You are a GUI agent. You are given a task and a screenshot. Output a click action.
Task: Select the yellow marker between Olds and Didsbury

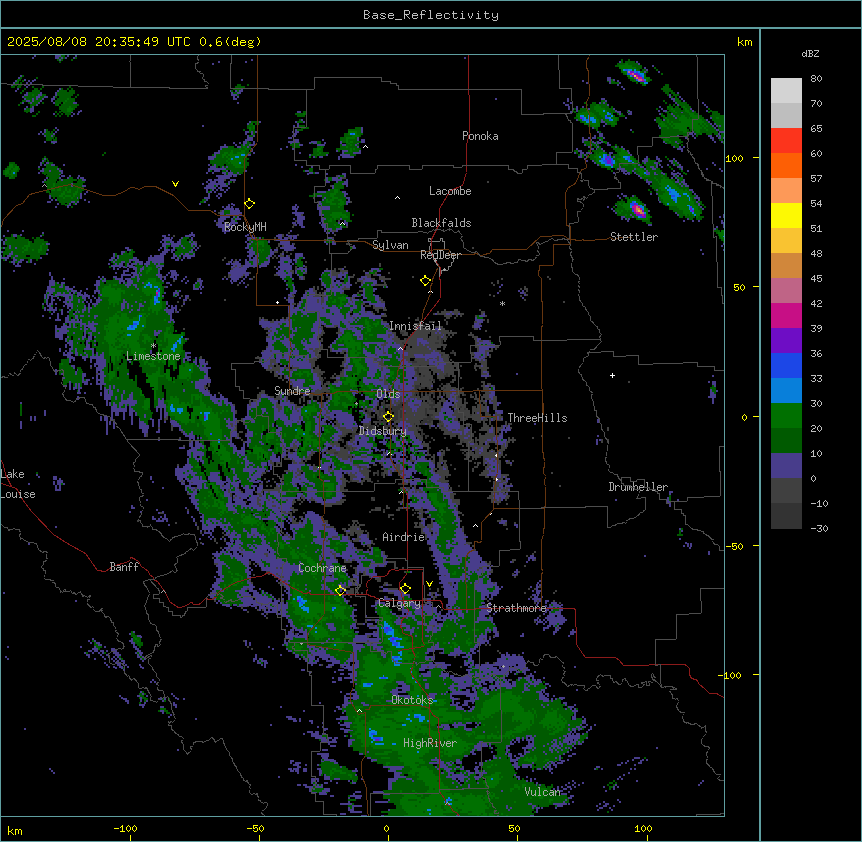(x=388, y=416)
